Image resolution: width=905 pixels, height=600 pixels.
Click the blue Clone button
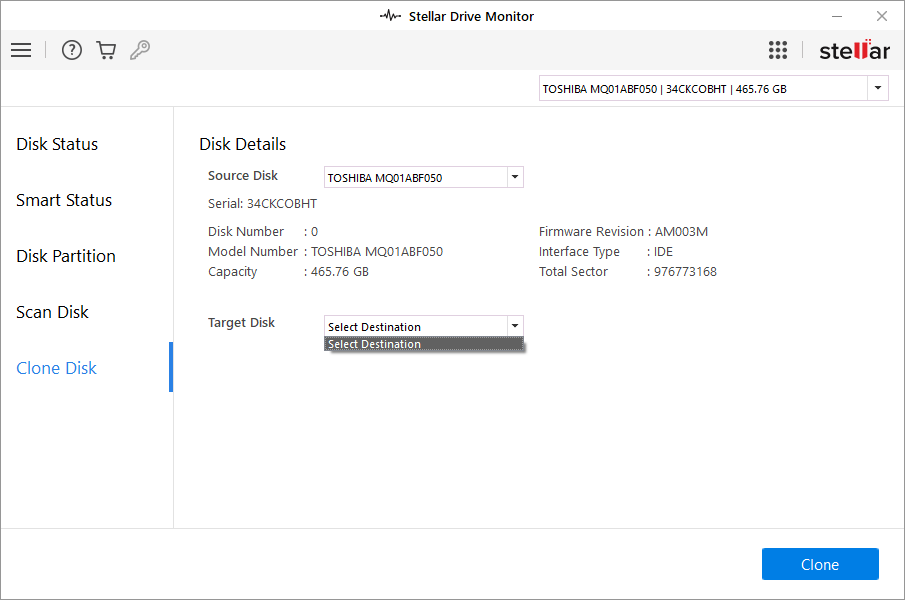tap(820, 564)
